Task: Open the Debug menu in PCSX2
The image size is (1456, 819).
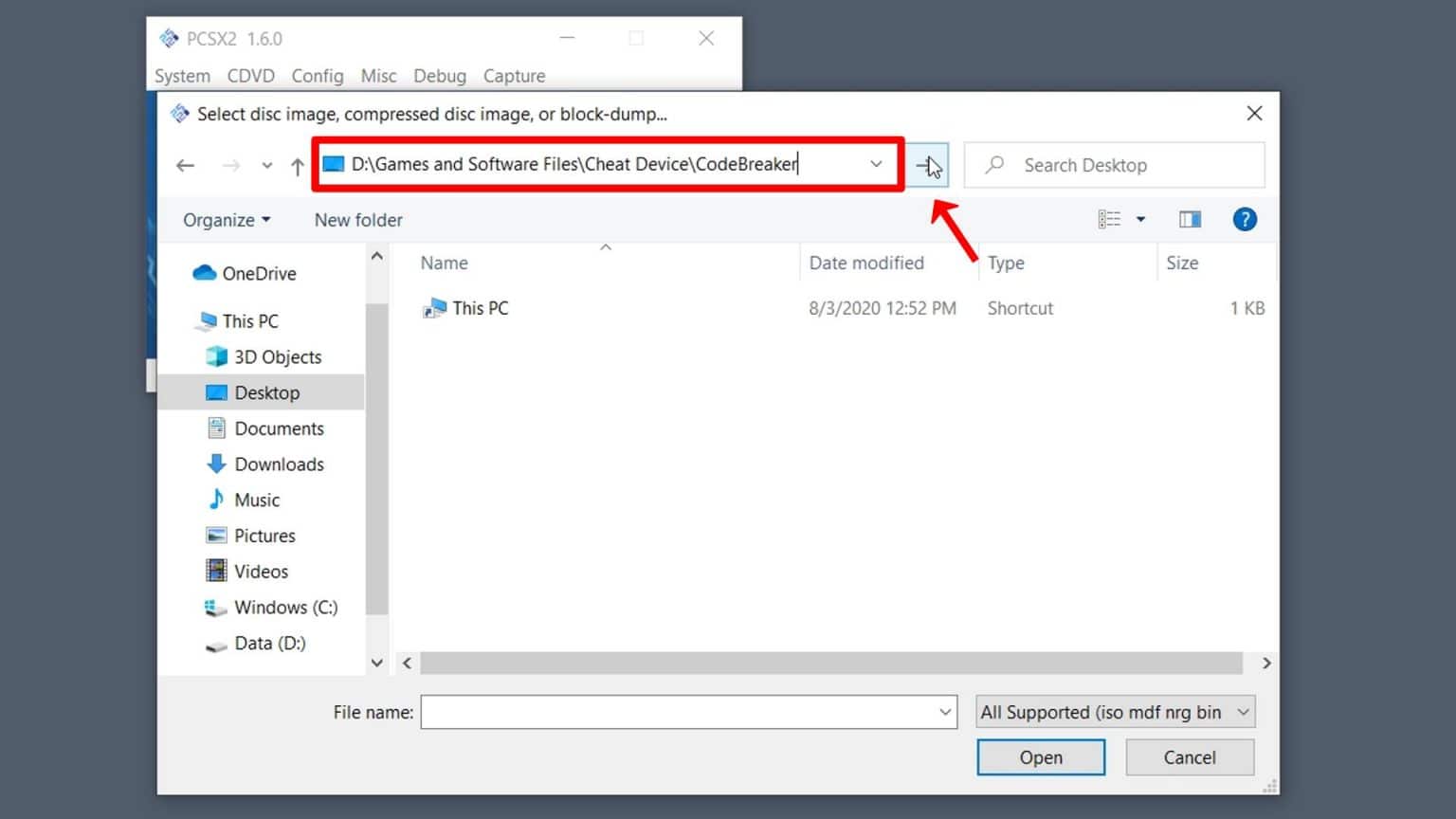Action: point(440,76)
